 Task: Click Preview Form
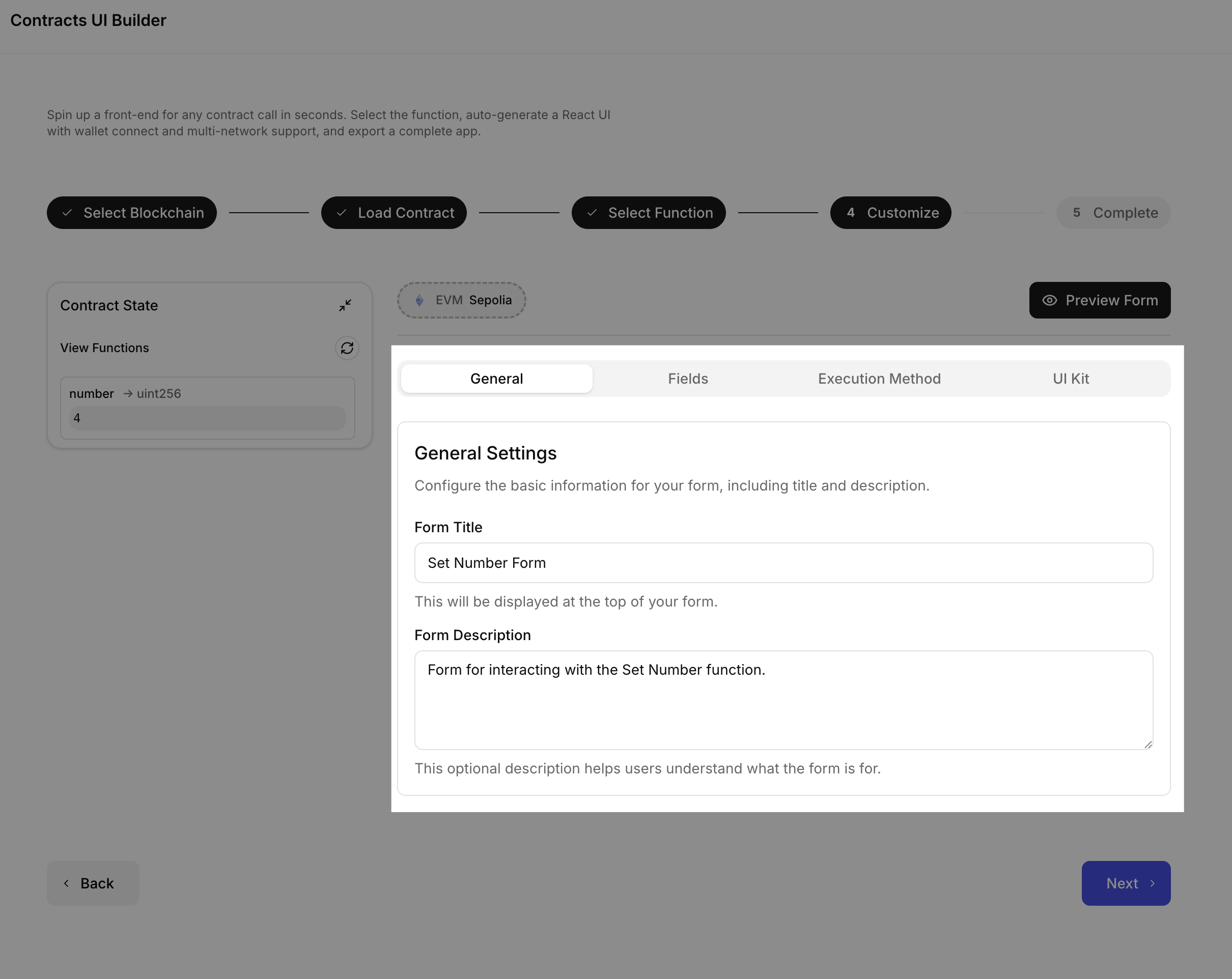tap(1100, 300)
